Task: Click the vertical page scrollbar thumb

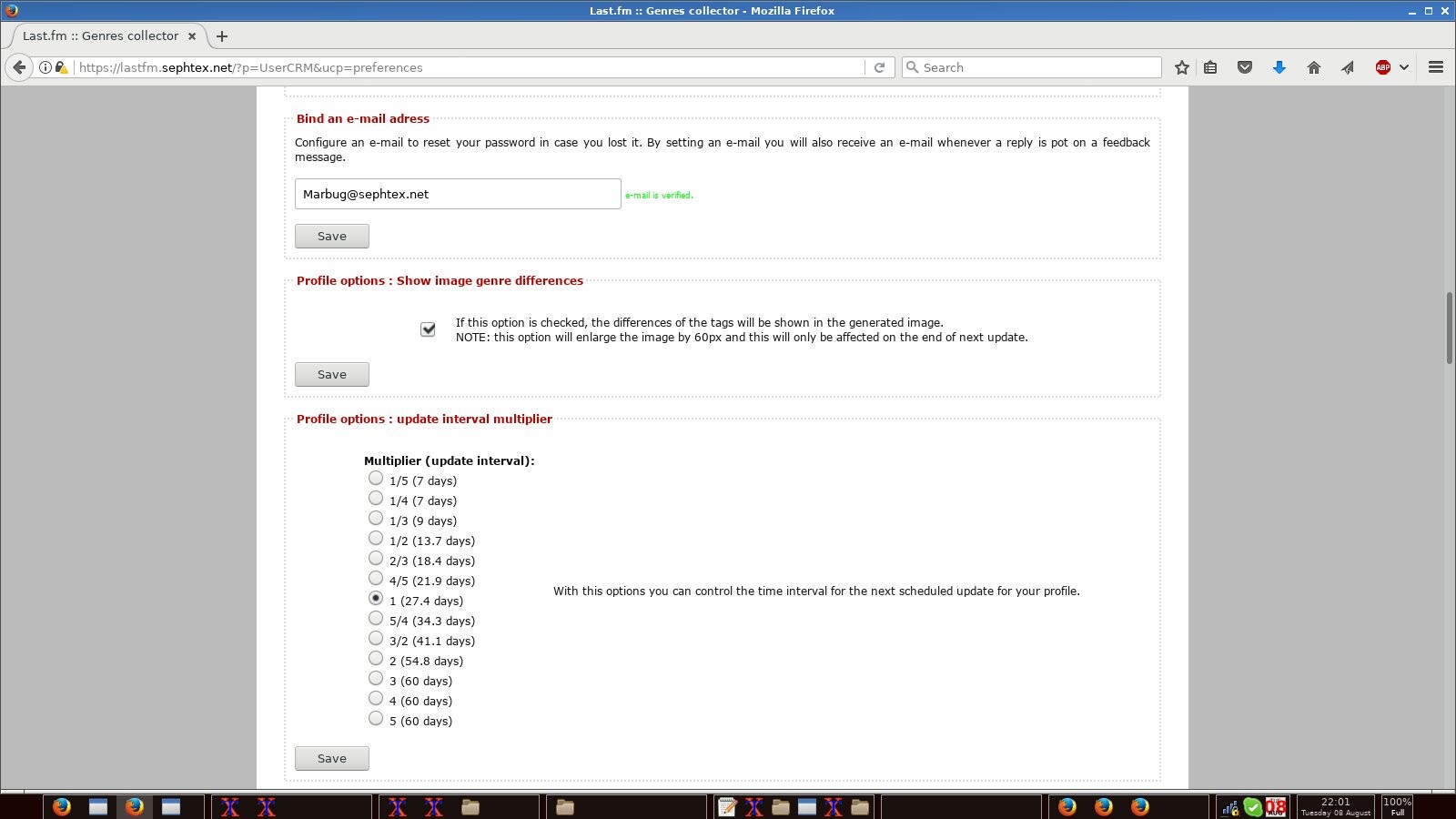Action: (x=1449, y=328)
